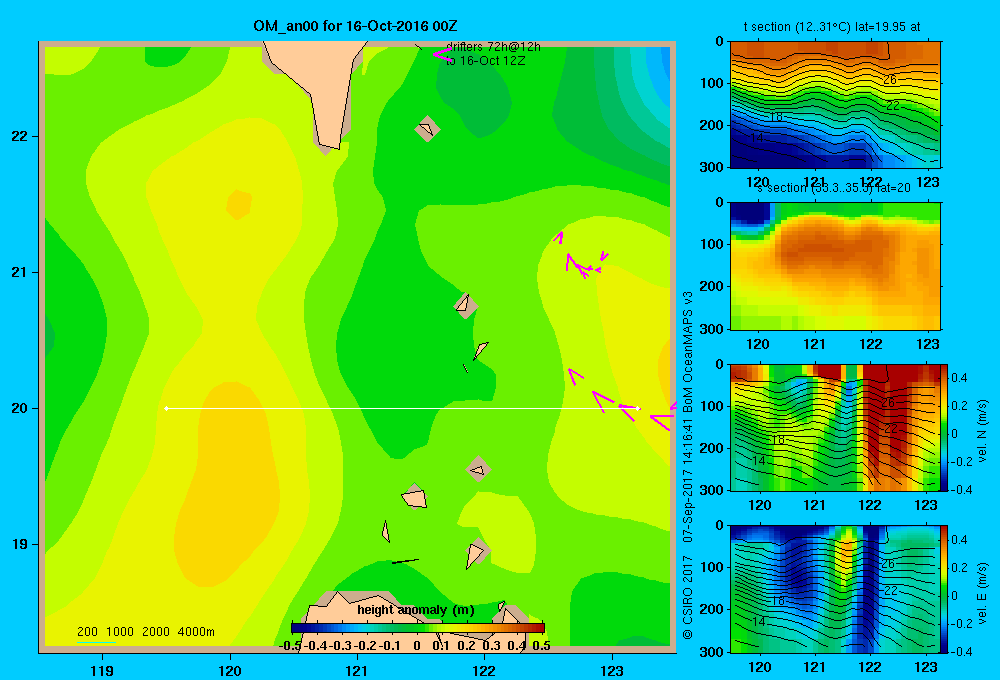Click longitude label 121 on main map axis

click(x=357, y=670)
